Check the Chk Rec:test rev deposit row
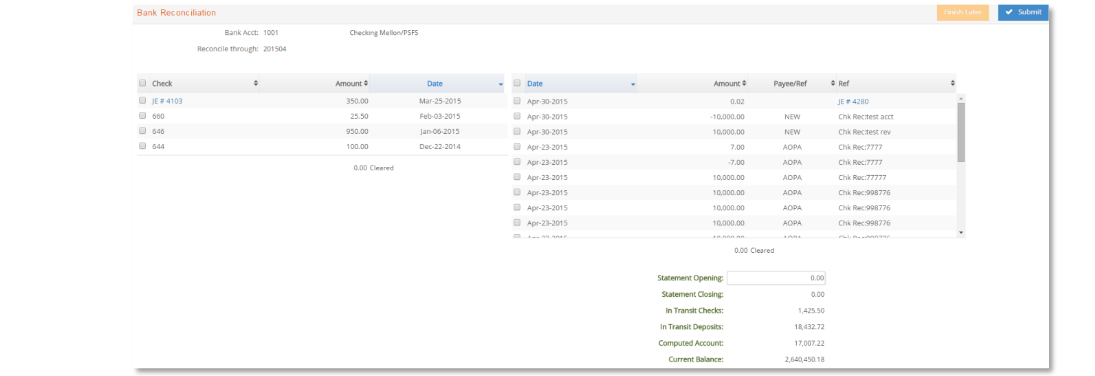 (517, 131)
